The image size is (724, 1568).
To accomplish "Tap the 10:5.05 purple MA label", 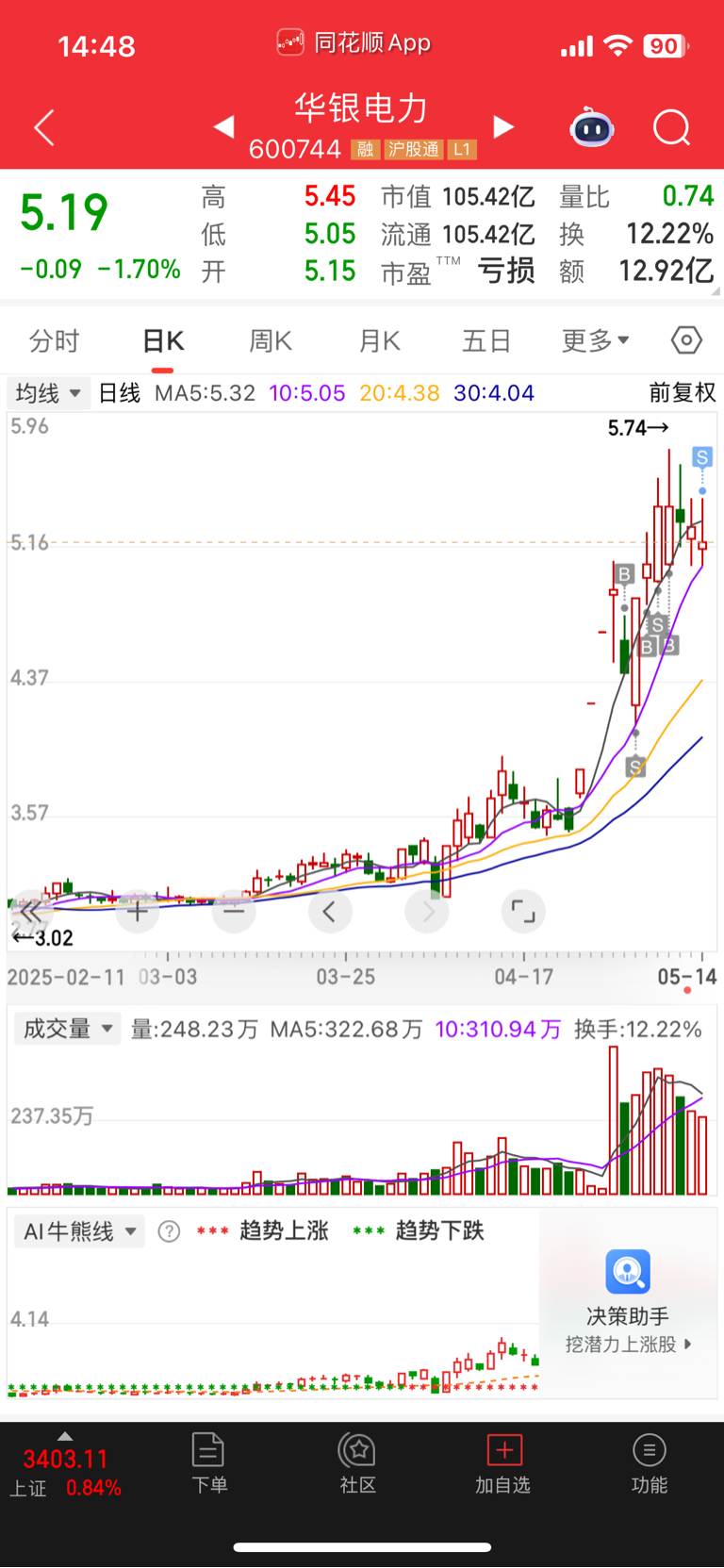I will [x=307, y=393].
